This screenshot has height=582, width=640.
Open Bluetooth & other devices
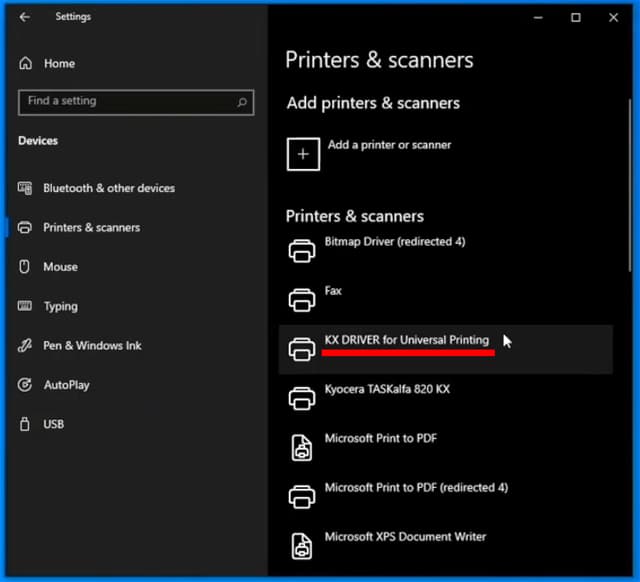click(x=96, y=188)
